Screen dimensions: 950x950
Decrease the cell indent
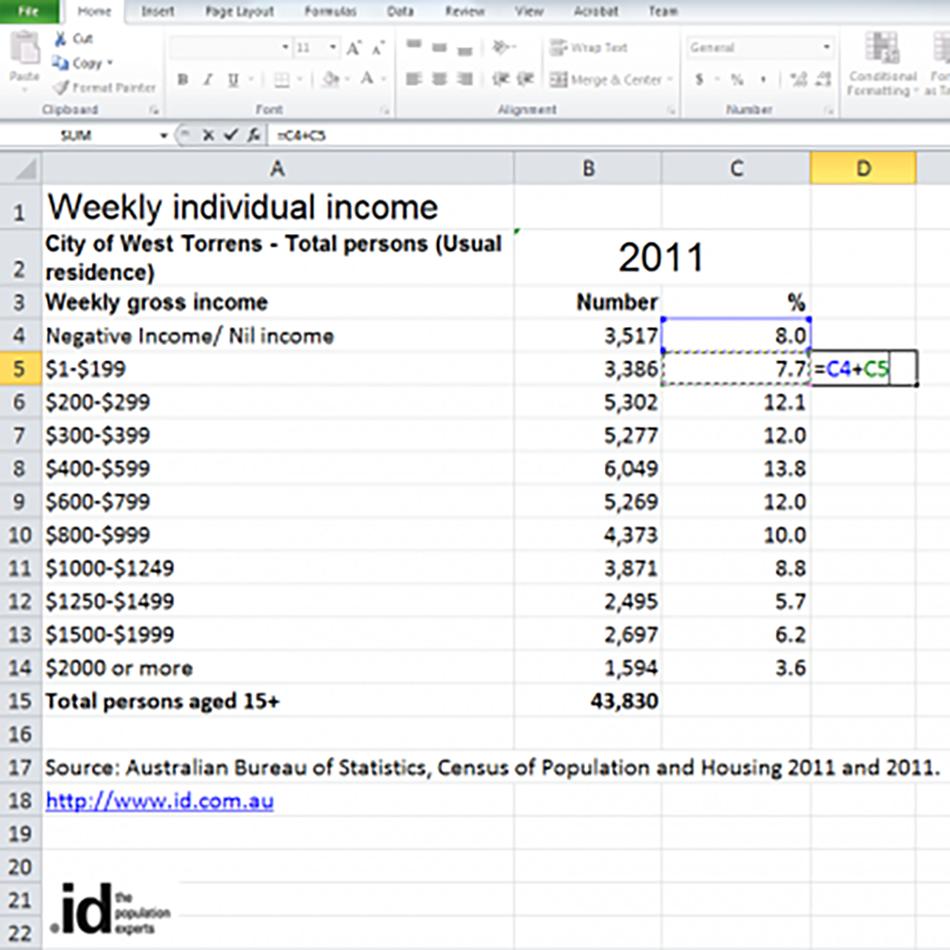tap(500, 79)
